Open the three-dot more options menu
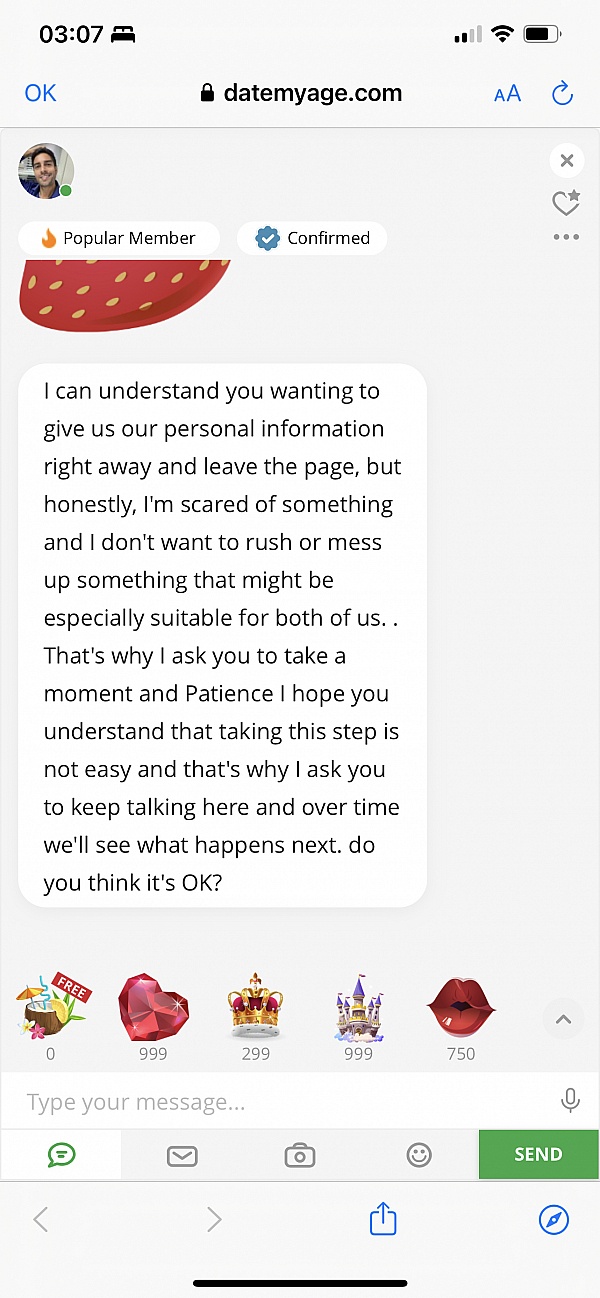 (566, 238)
